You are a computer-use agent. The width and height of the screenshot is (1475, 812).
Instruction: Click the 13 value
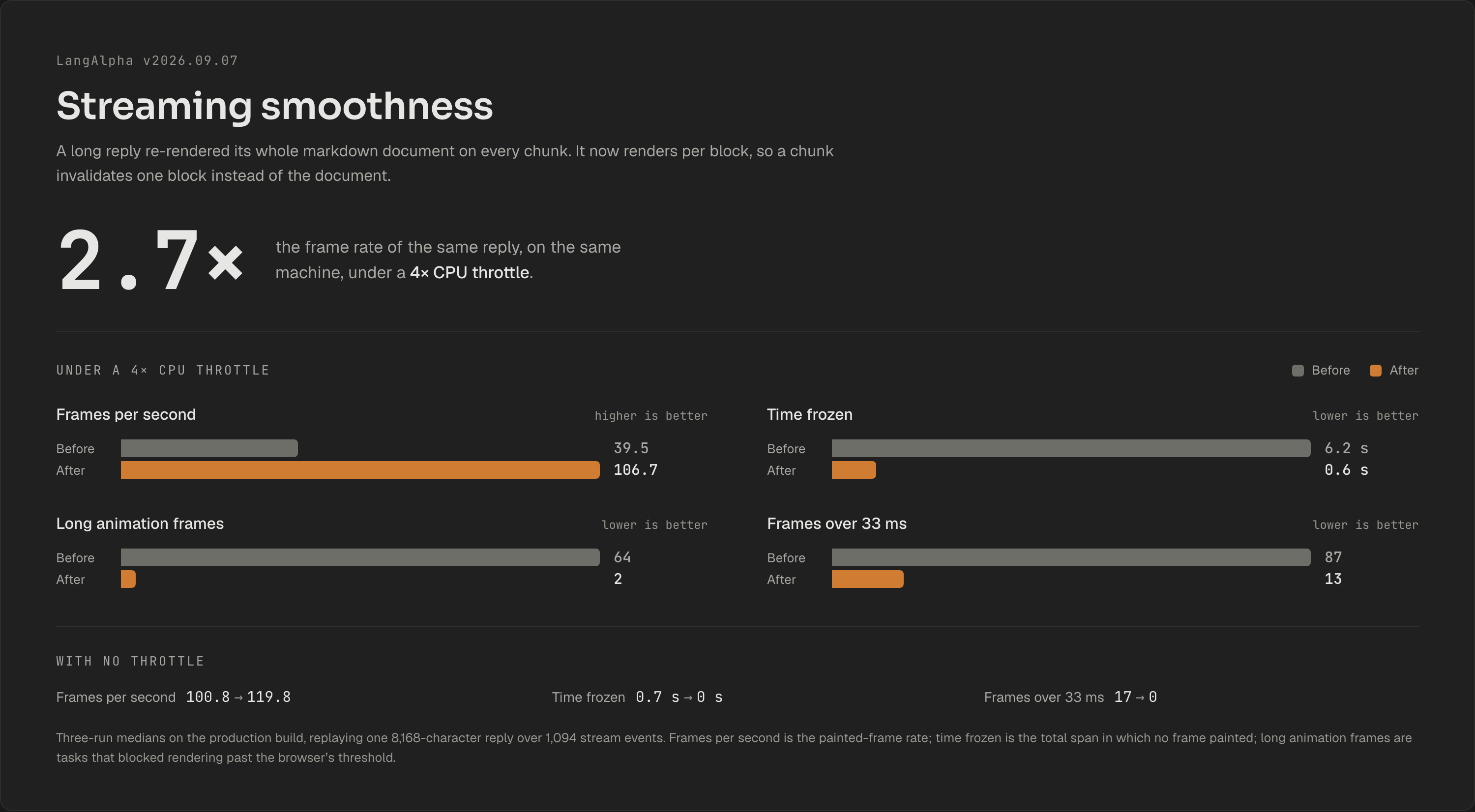pyautogui.click(x=1333, y=579)
